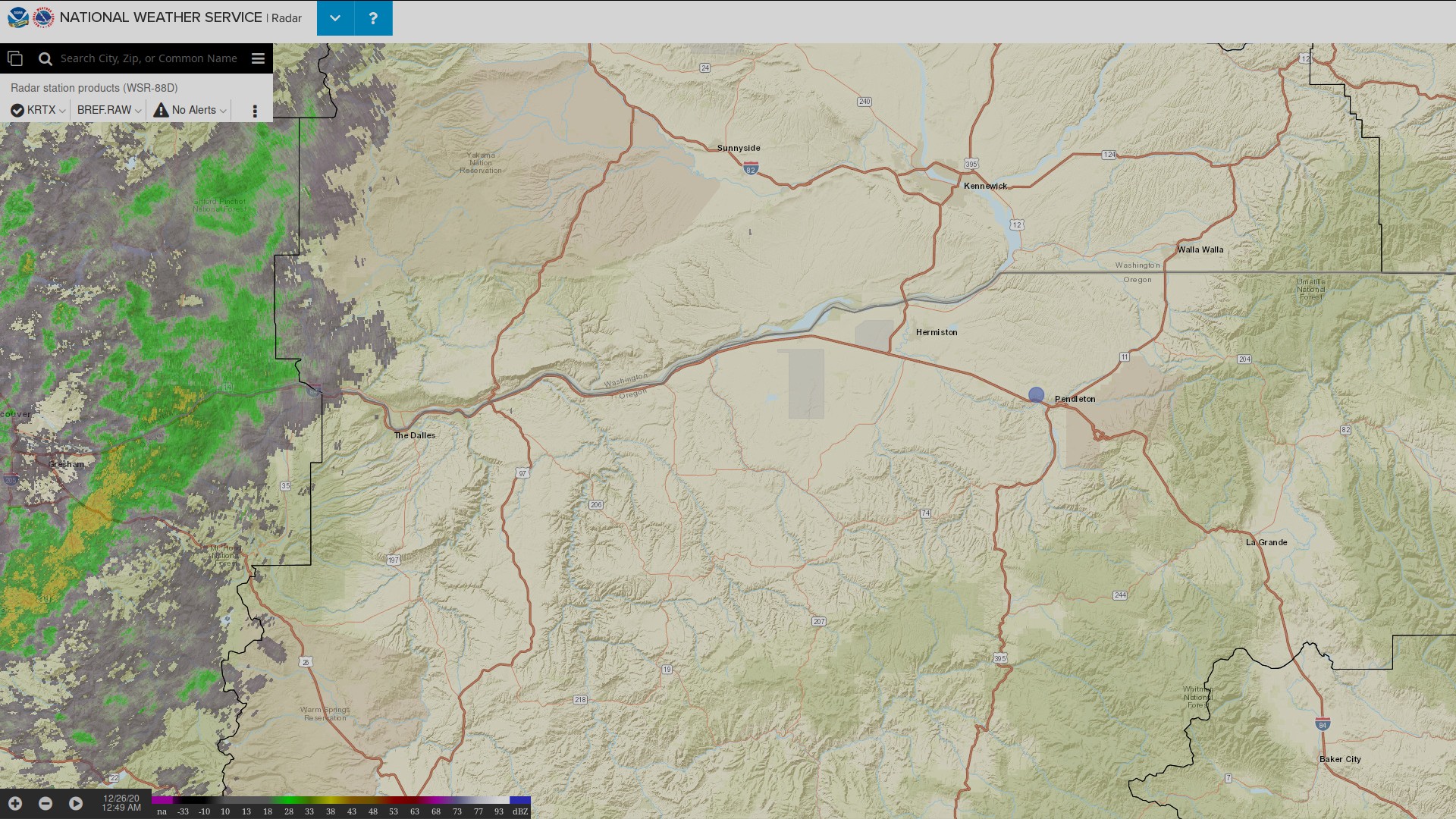Zoom out with the minus button
Screen dimensions: 1456x819
45,803
